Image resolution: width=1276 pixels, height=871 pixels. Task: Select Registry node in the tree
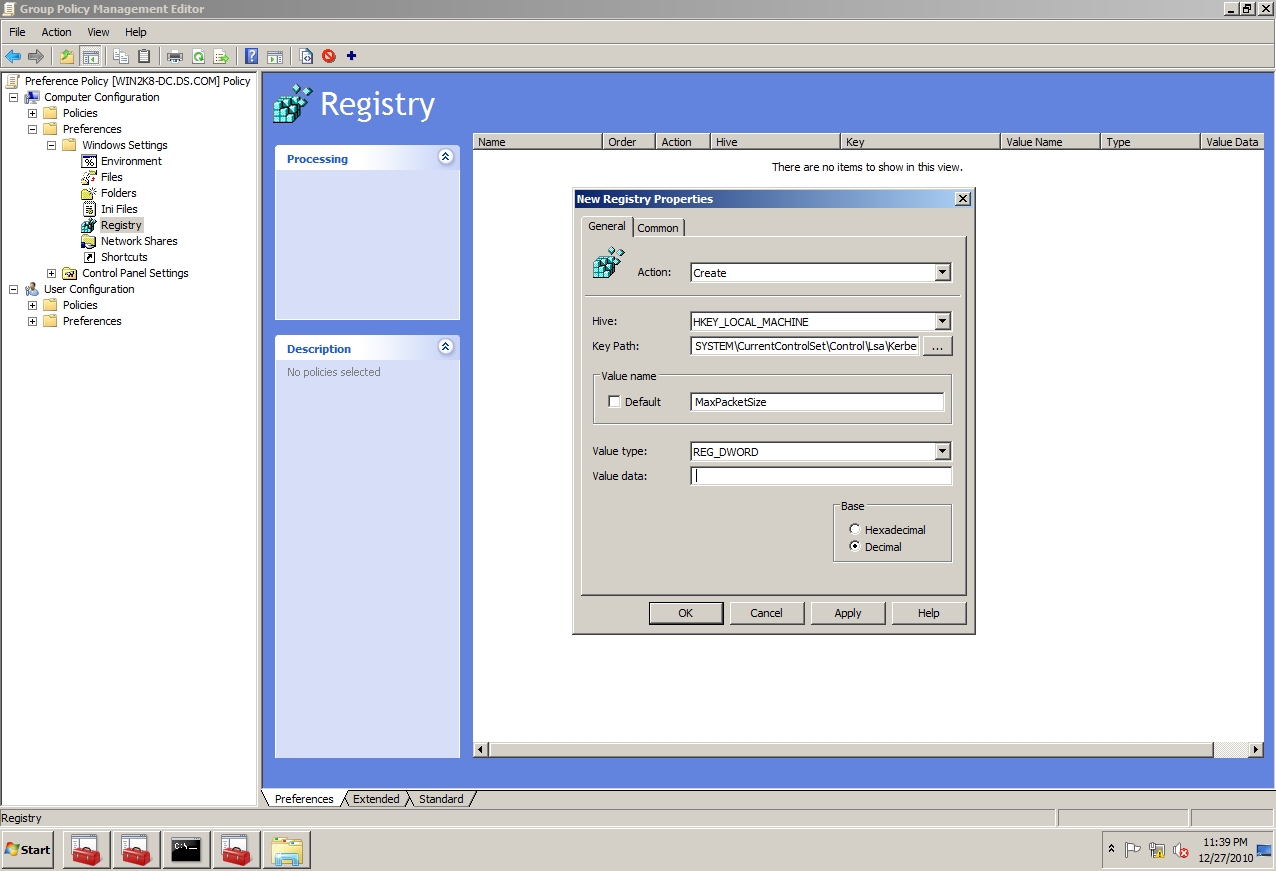pos(121,225)
